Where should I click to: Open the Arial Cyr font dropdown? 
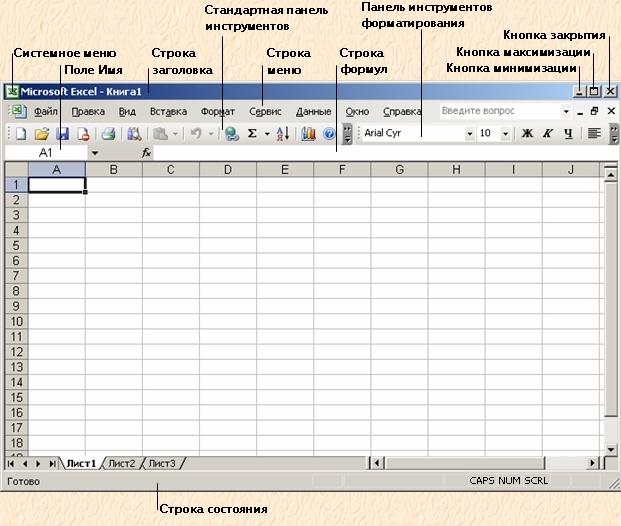coord(469,133)
